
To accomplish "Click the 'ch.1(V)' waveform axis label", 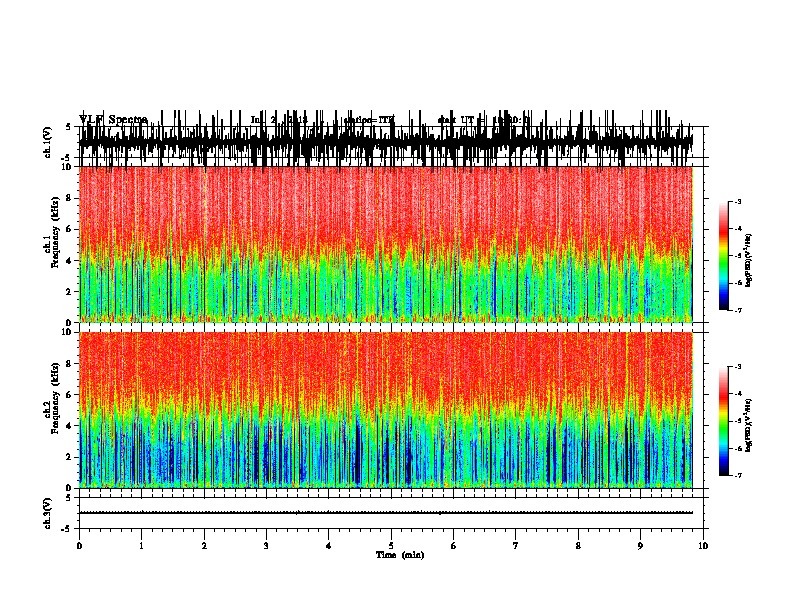I will [x=48, y=142].
